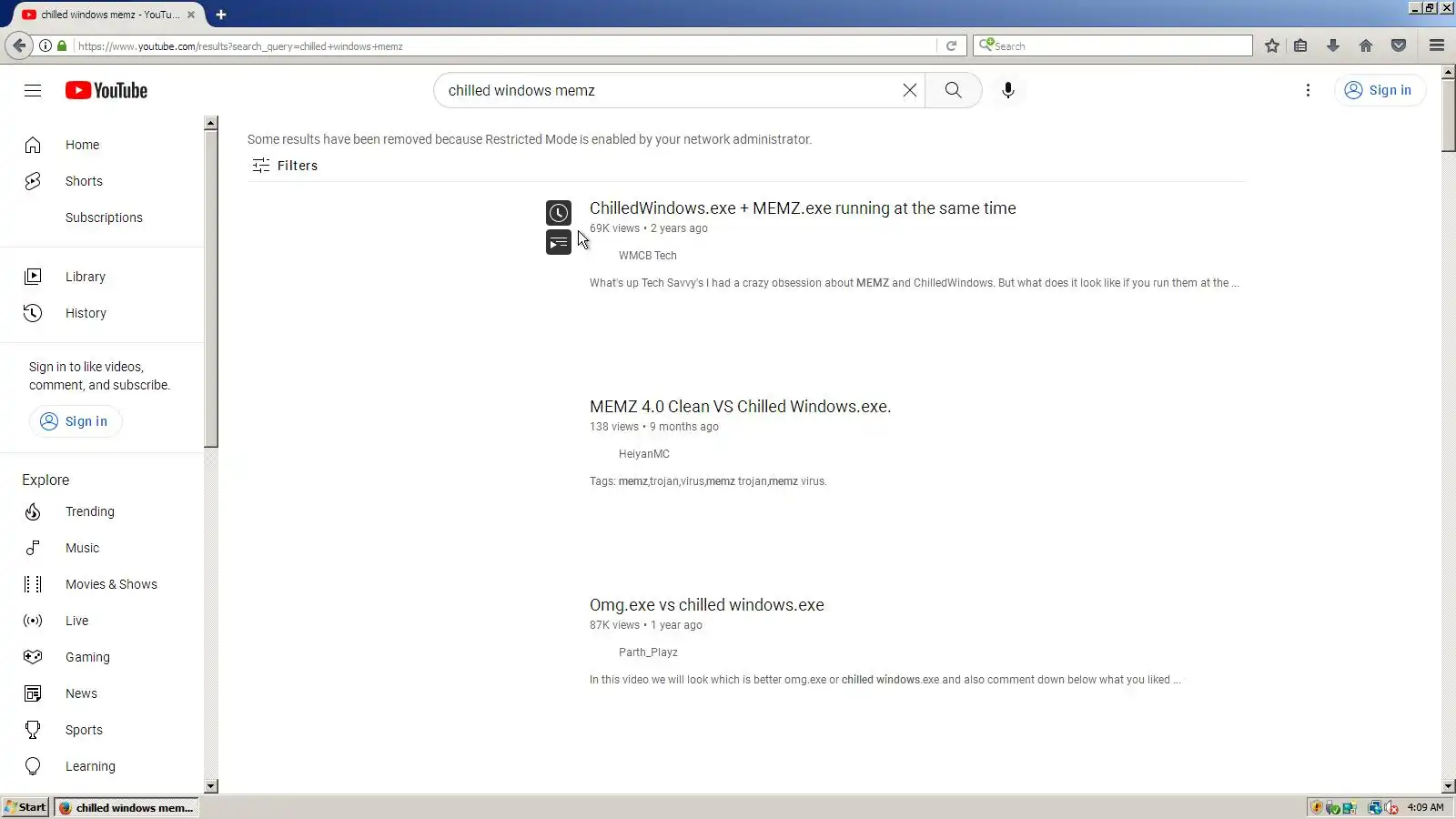The height and width of the screenshot is (819, 1456).
Task: Open YouTube settings three-dot menu
Action: click(1308, 90)
